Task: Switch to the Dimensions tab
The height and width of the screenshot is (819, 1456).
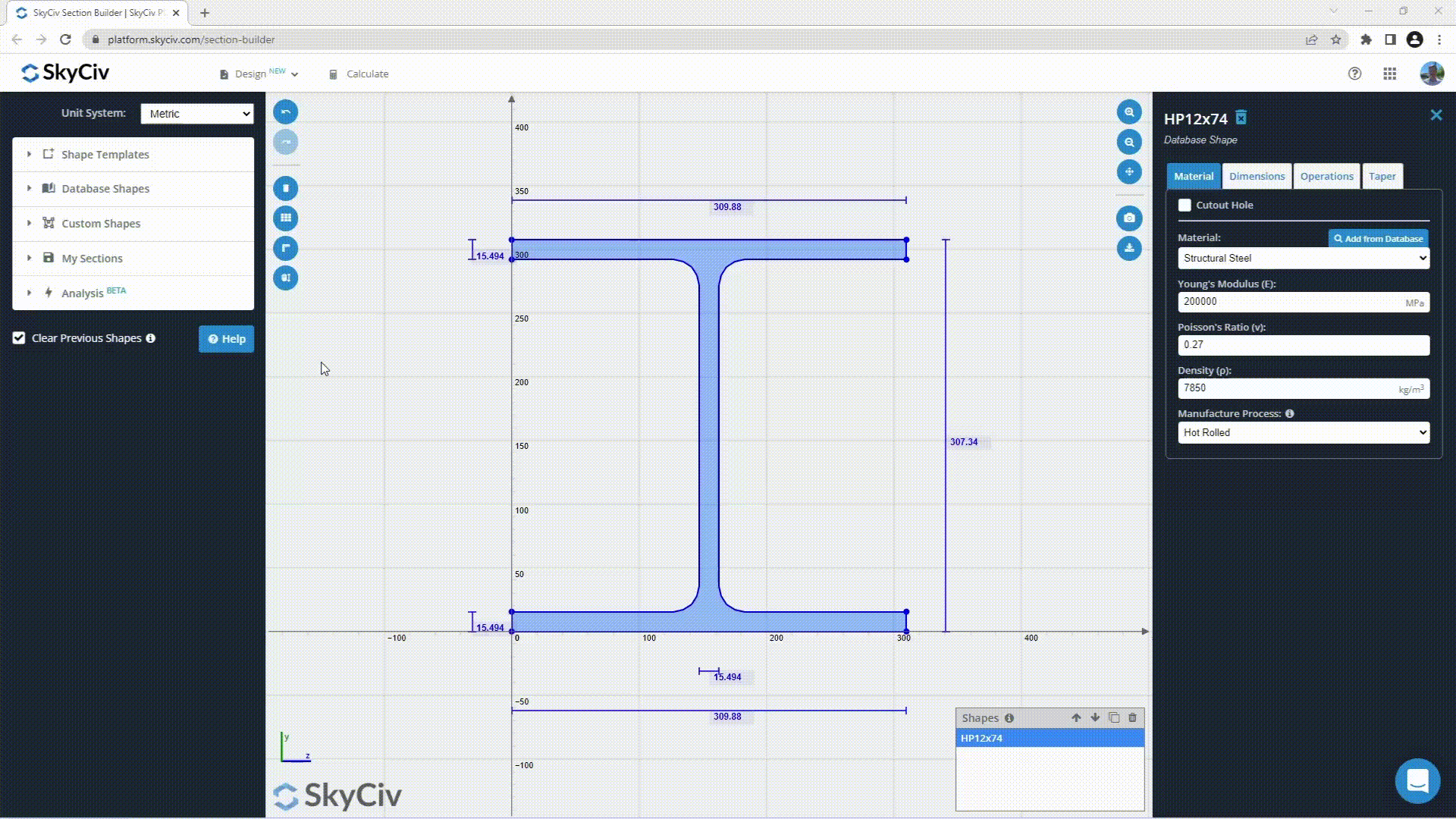Action: 1256,176
